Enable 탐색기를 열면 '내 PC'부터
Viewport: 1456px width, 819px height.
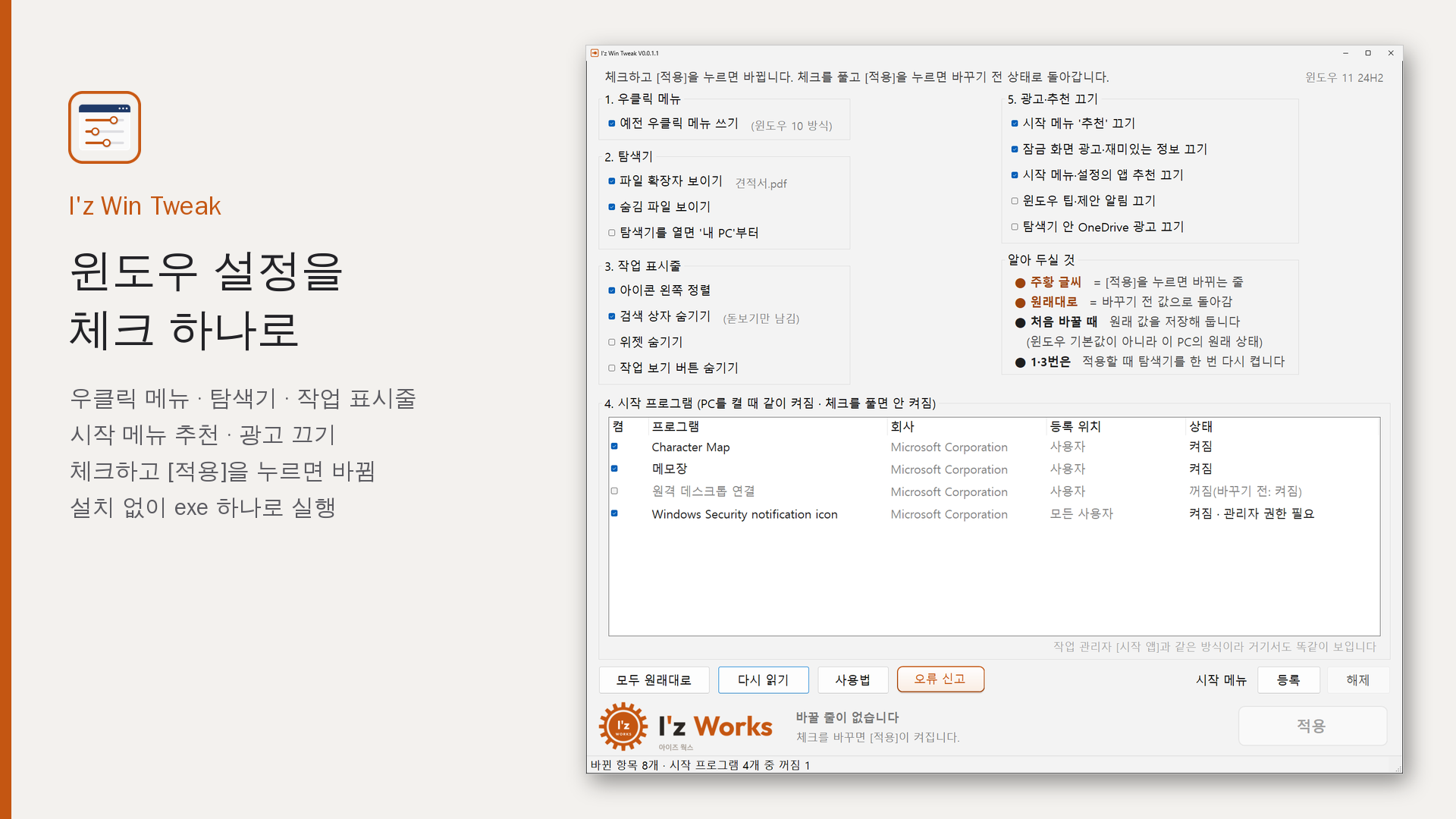point(612,233)
